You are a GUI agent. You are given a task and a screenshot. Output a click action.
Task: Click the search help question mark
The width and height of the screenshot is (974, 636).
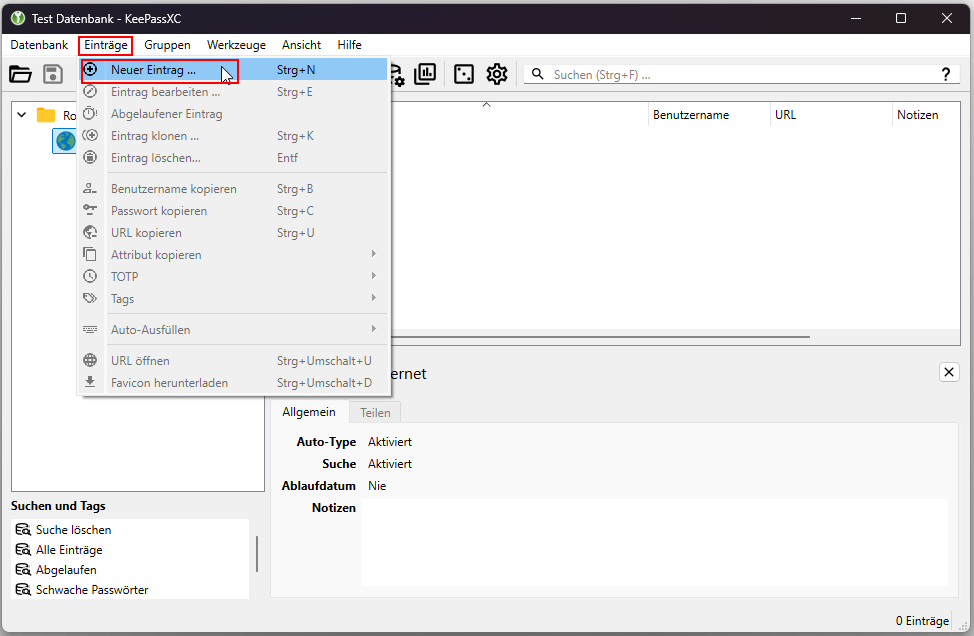945,75
